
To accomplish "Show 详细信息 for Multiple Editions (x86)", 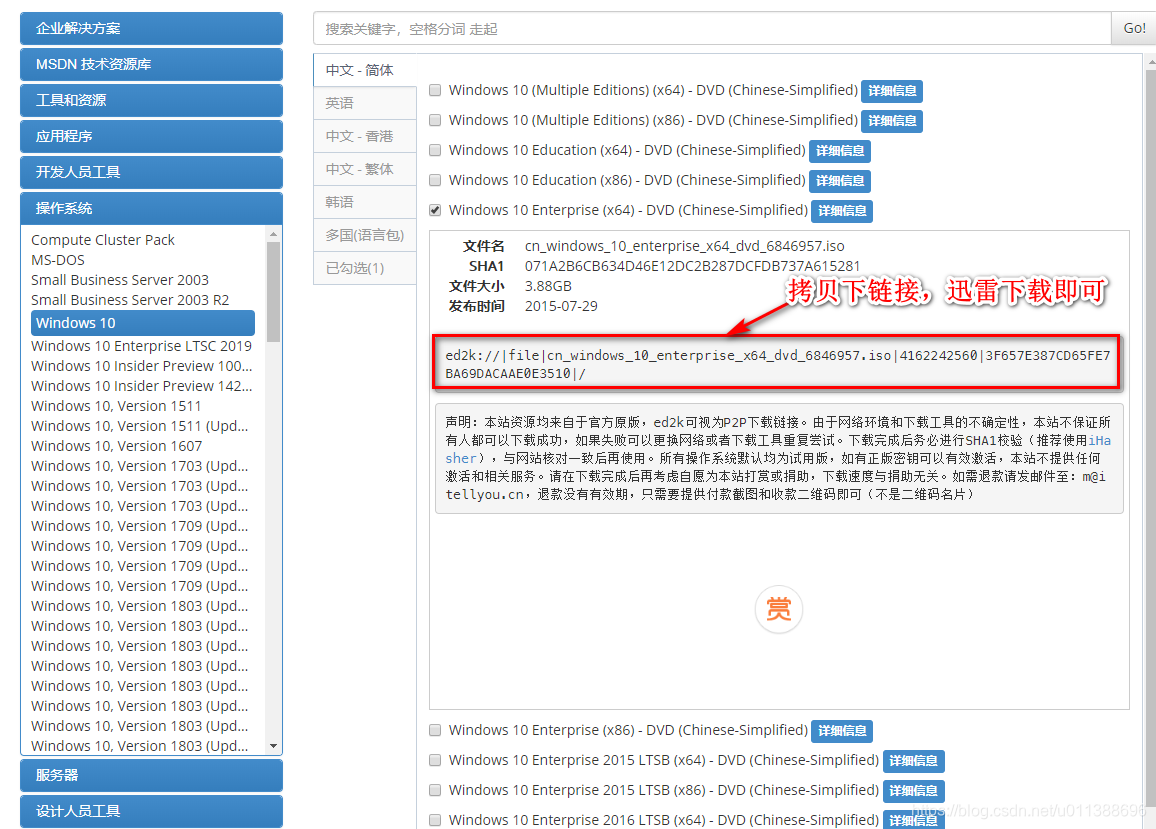I will 892,121.
